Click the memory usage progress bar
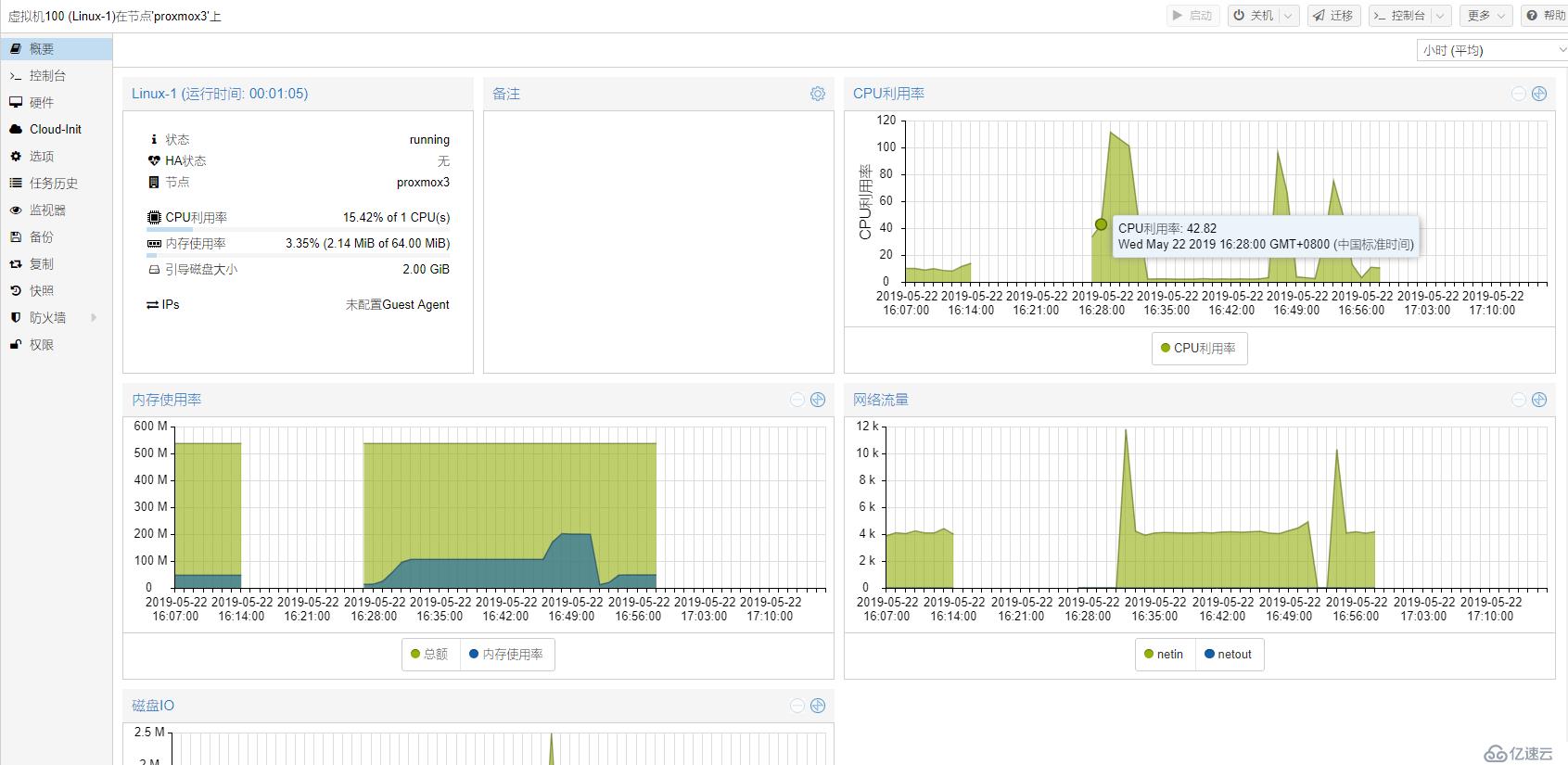The width and height of the screenshot is (1568, 765). tap(299, 255)
